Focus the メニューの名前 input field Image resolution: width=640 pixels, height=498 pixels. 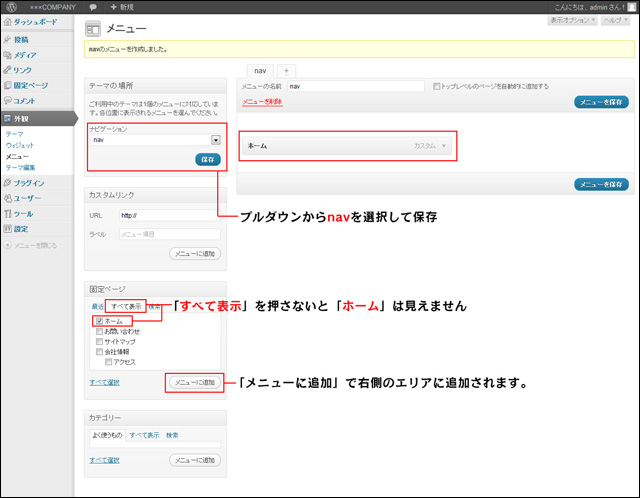point(356,86)
